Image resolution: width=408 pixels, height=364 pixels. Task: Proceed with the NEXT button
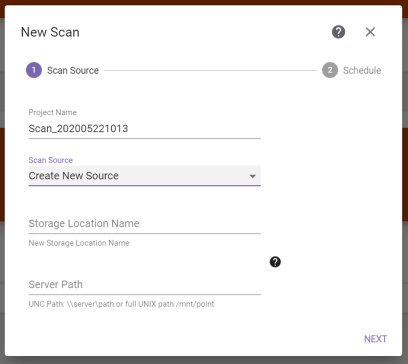coord(375,339)
